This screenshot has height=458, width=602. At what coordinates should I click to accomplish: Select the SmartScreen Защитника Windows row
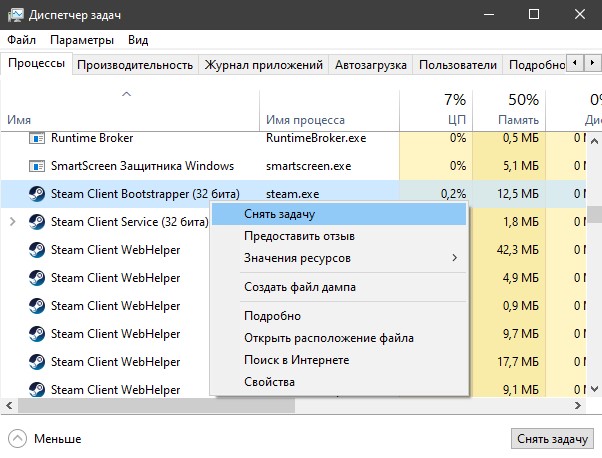[x=293, y=166]
